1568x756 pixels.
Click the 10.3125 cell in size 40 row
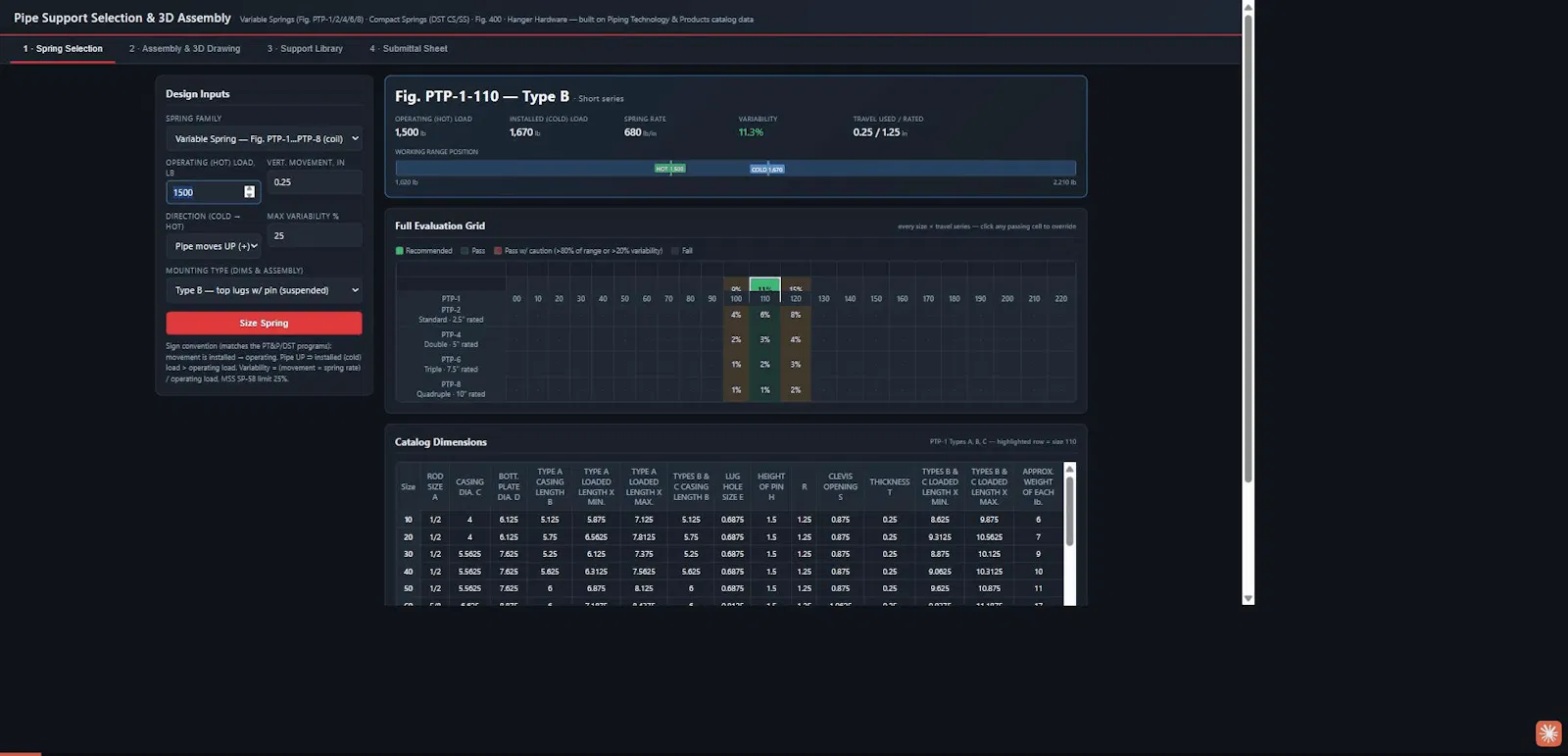[989, 572]
